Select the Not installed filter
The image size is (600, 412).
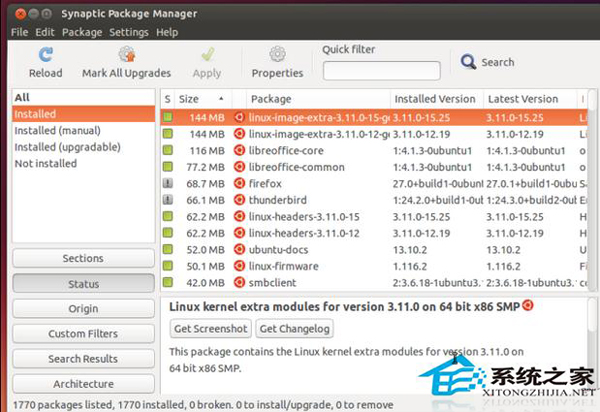tap(83, 163)
